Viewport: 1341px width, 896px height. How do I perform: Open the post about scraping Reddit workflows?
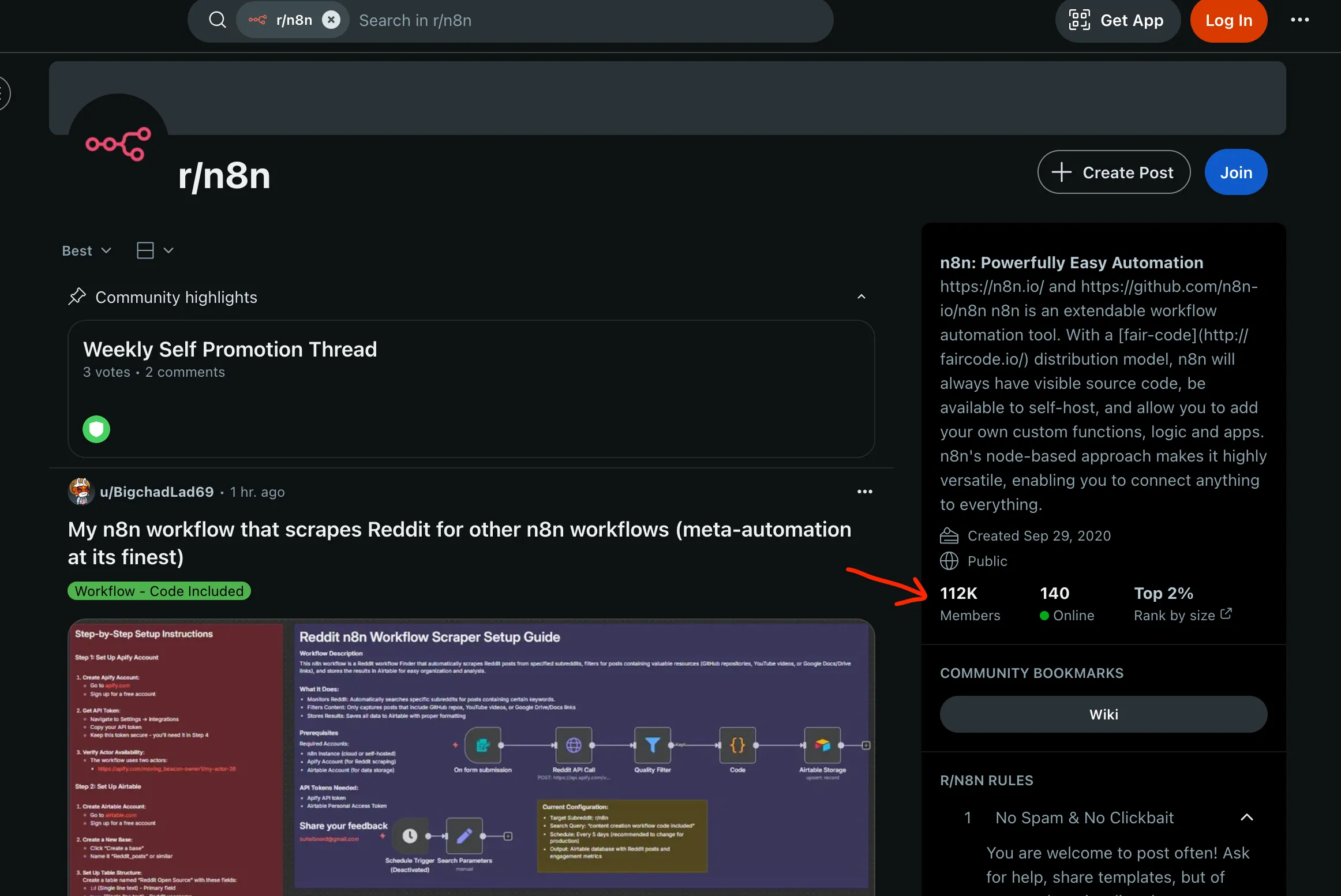click(x=459, y=543)
